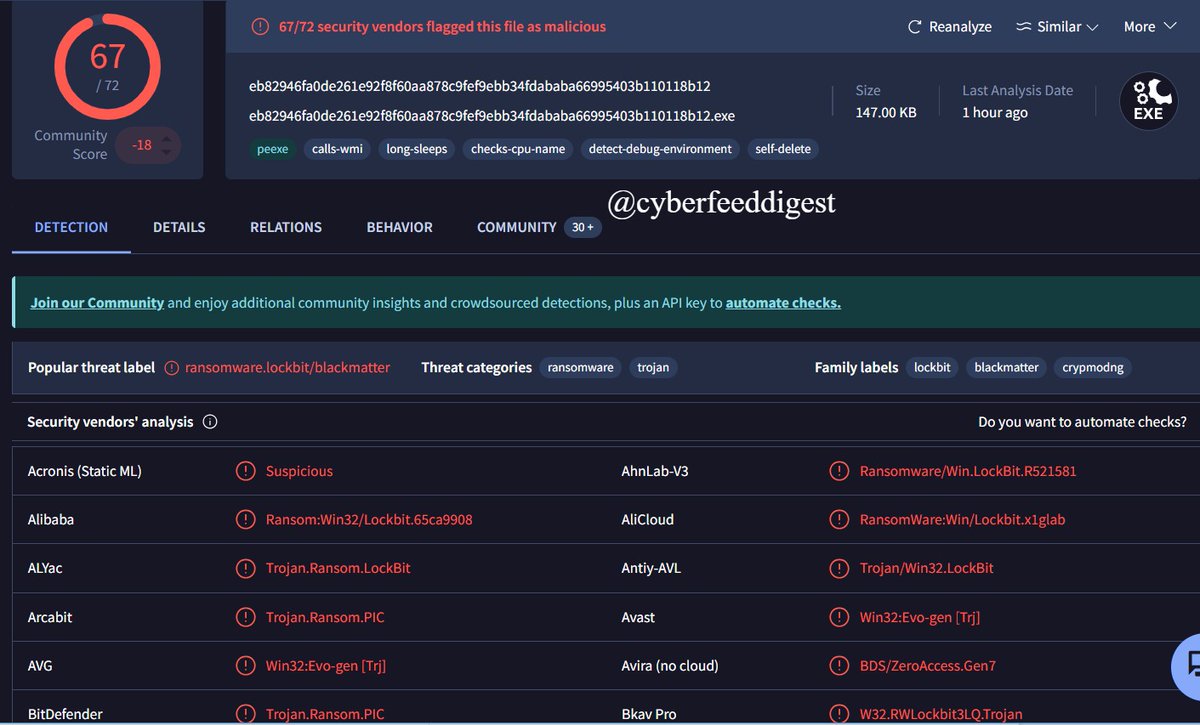
Task: Click the Avira detection alert icon
Action: coord(839,665)
